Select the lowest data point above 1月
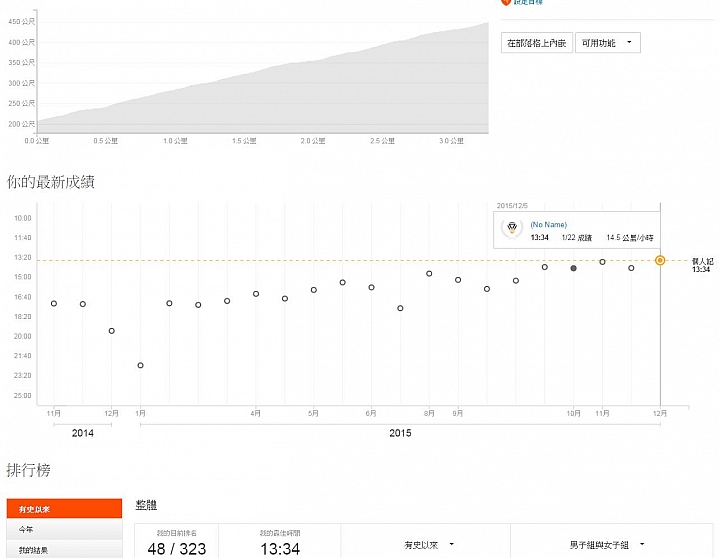The height and width of the screenshot is (558, 720). [141, 366]
